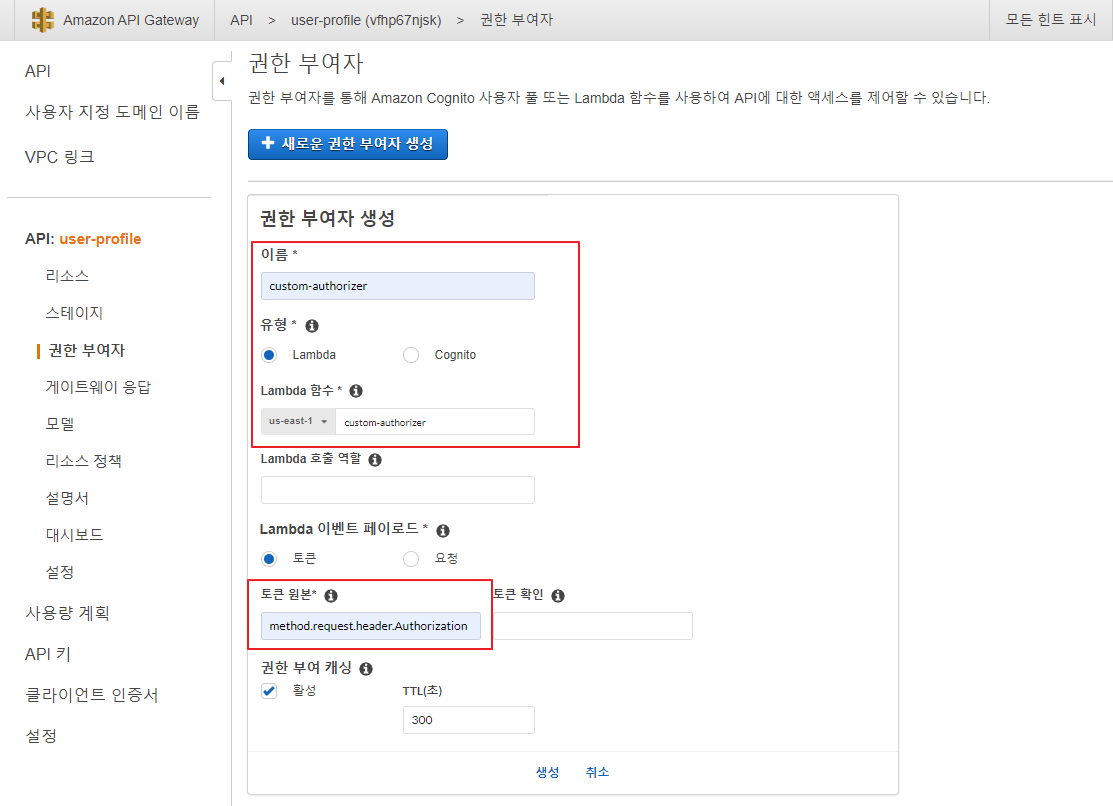This screenshot has height=806, width=1113.
Task: Open 사용량 계획 in sidebar
Action: coord(67,613)
